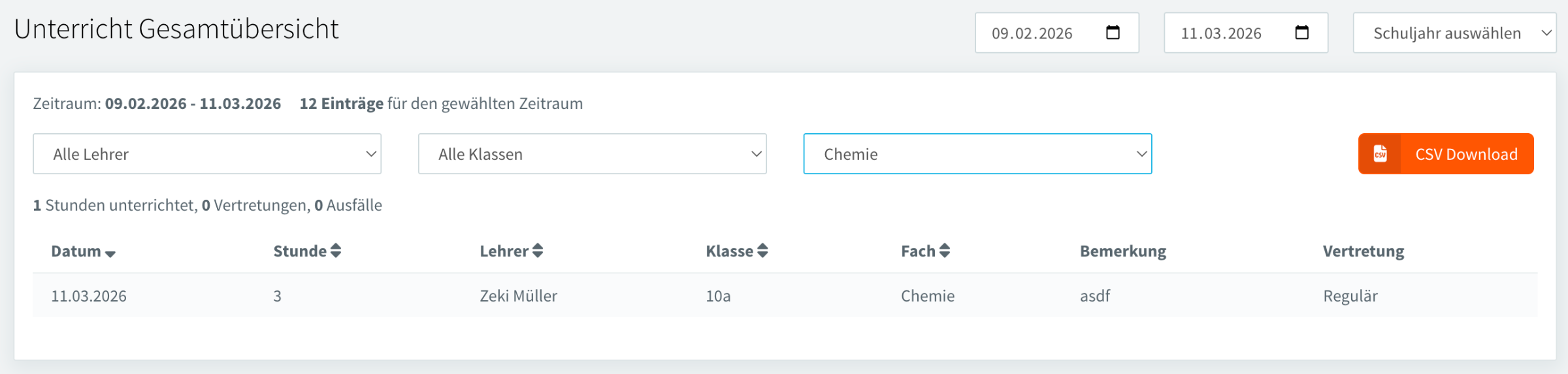Sort by Lehrer column arrows
1568x374 pixels.
pos(538,251)
